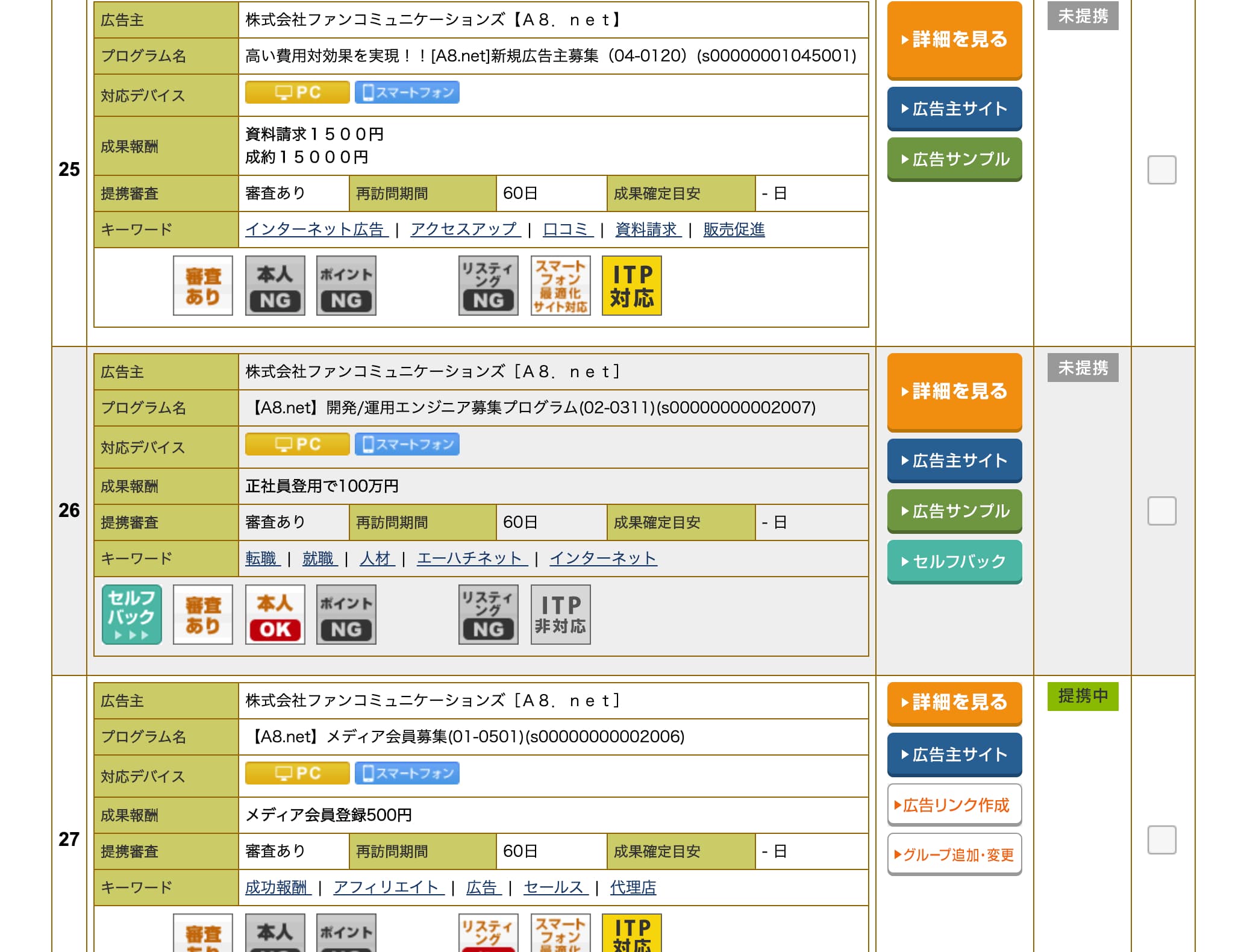This screenshot has height=952, width=1247.
Task: Click スマートフォン最適化サイト対応 icon in program 25
Action: click(x=560, y=286)
